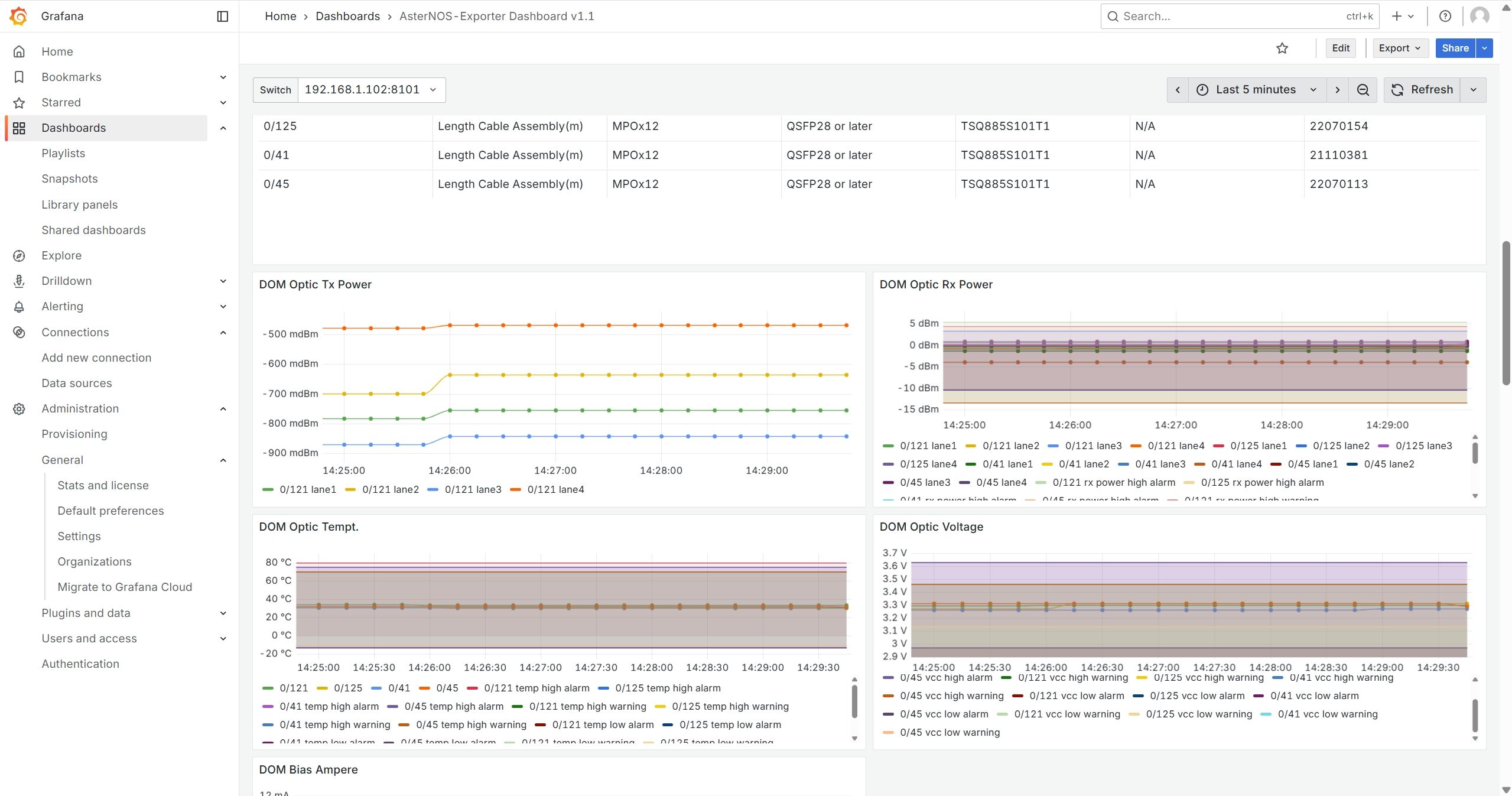Viewport: 1512px width, 796px height.
Task: Open the Switch variable dropdown
Action: tap(371, 90)
